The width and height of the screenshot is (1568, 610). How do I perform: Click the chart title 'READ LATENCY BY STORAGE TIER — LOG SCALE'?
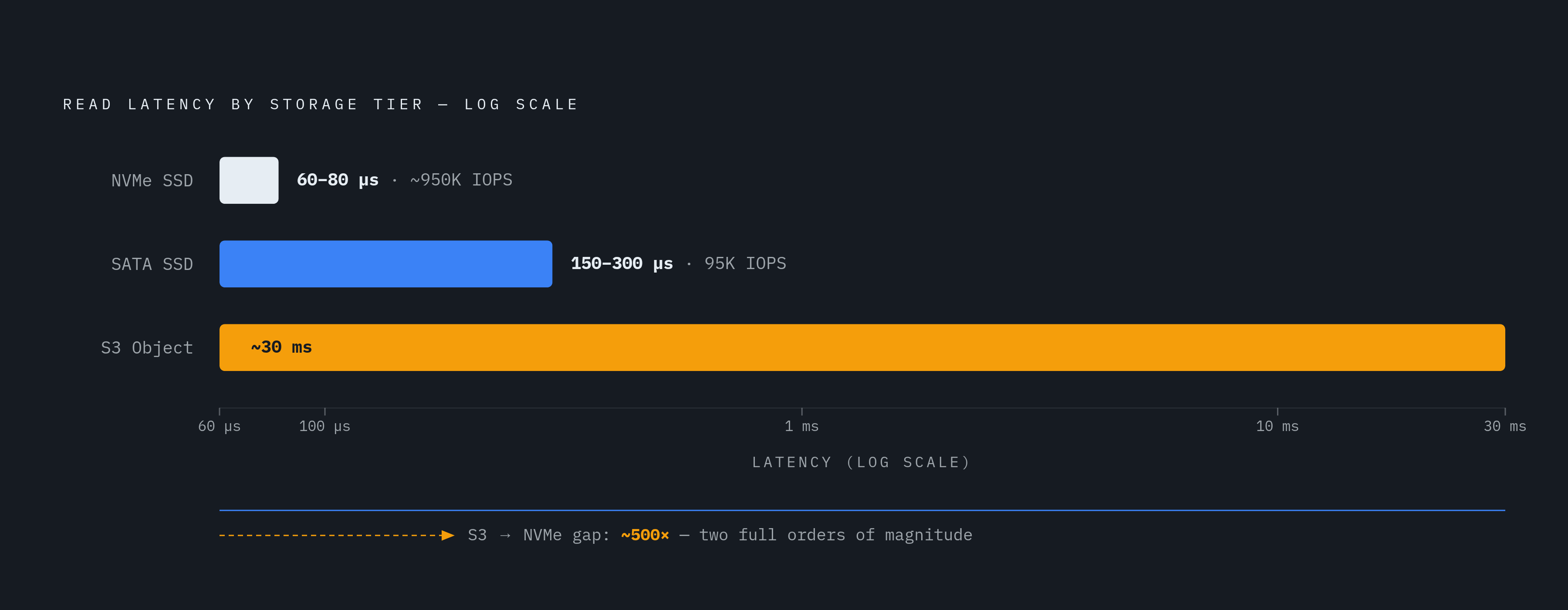(321, 104)
